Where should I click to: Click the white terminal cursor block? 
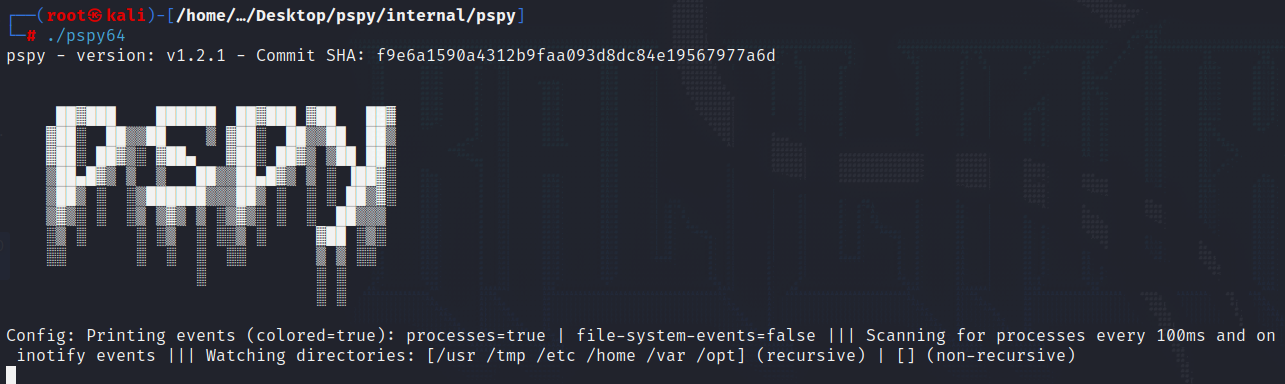(x=11, y=376)
